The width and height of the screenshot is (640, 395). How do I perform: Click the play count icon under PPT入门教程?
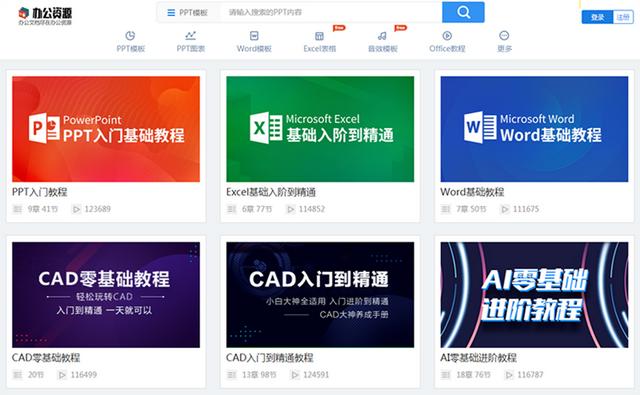[76, 209]
